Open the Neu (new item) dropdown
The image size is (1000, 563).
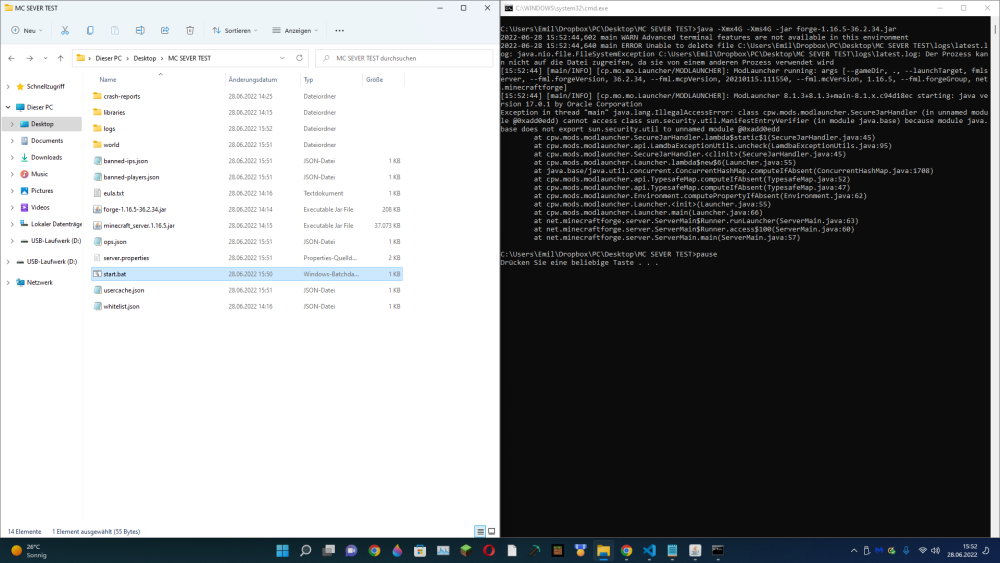coord(27,31)
